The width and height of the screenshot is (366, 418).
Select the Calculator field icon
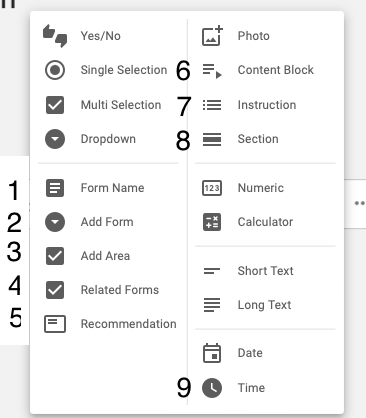pyautogui.click(x=212, y=222)
